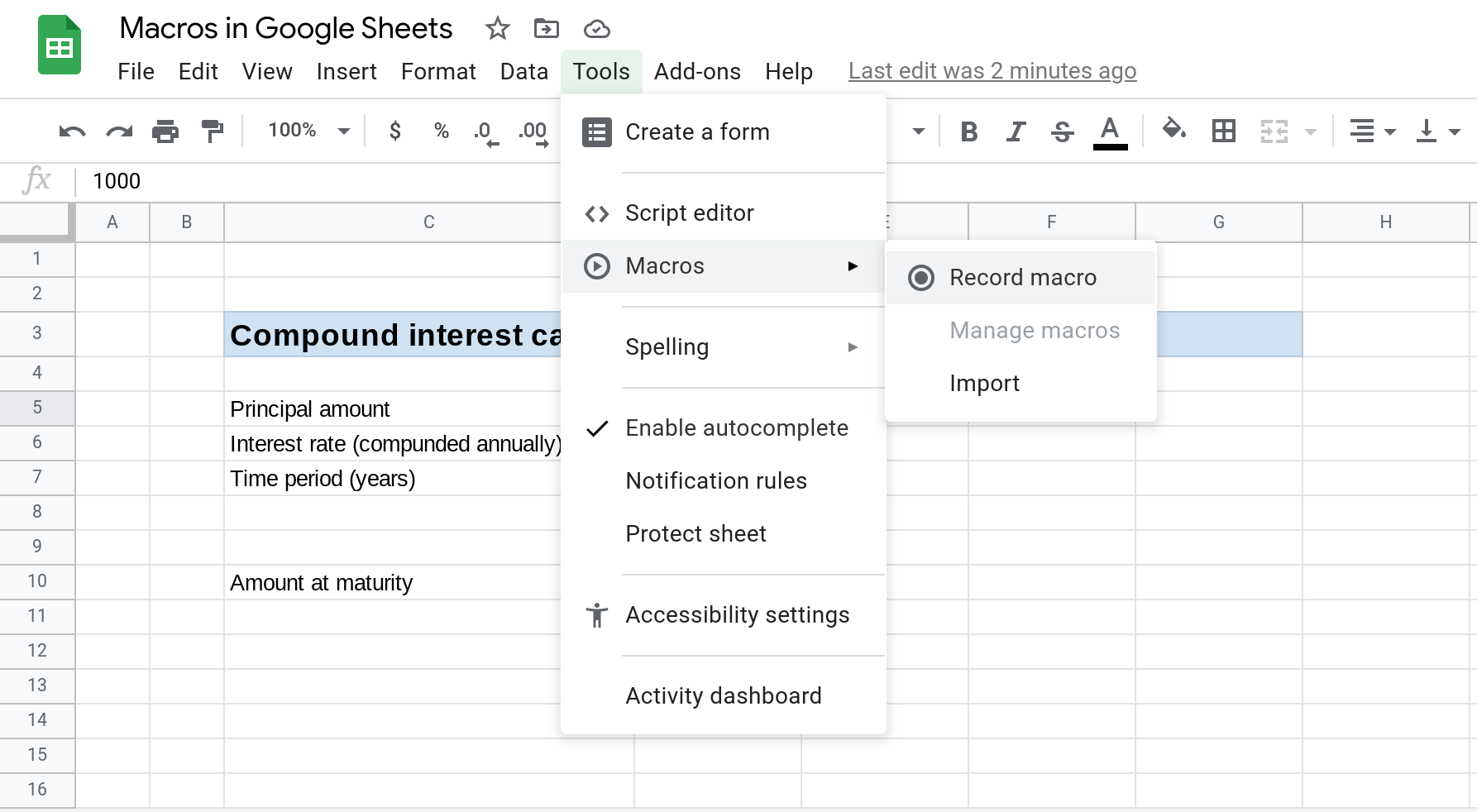Start Record macro
Viewport: 1477px width, 812px height.
click(1021, 278)
